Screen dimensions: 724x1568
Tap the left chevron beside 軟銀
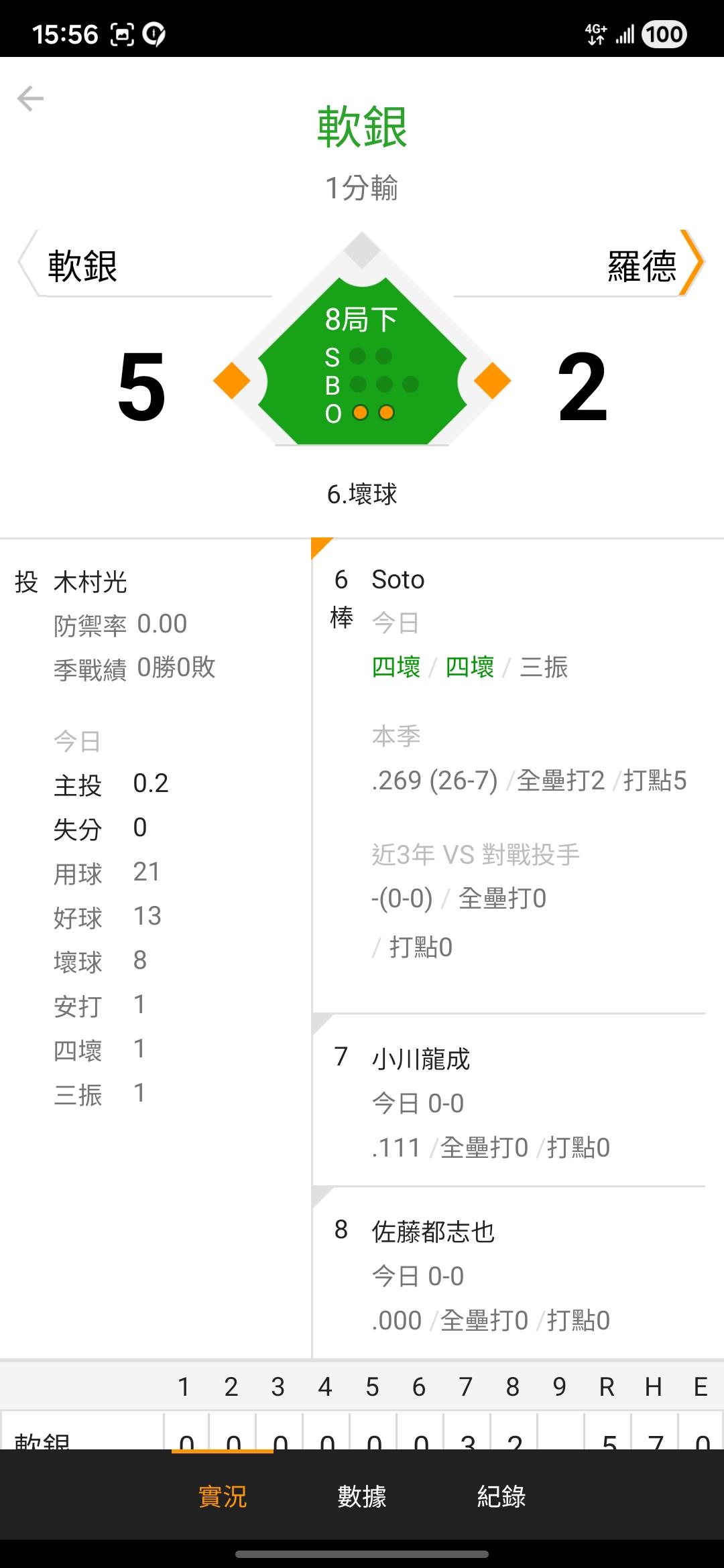pyautogui.click(x=27, y=263)
